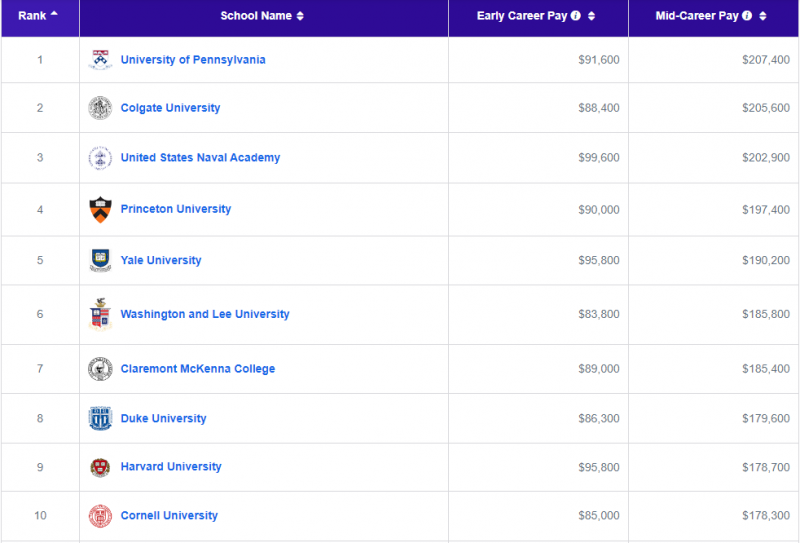Open Duke University link
Image resolution: width=800 pixels, height=543 pixels.
point(164,418)
